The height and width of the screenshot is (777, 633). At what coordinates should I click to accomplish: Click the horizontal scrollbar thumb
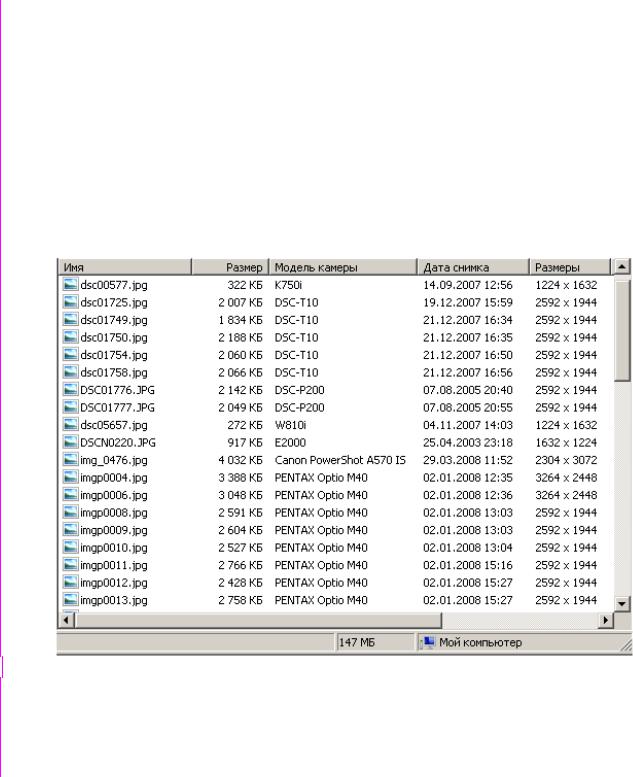pyautogui.click(x=258, y=620)
